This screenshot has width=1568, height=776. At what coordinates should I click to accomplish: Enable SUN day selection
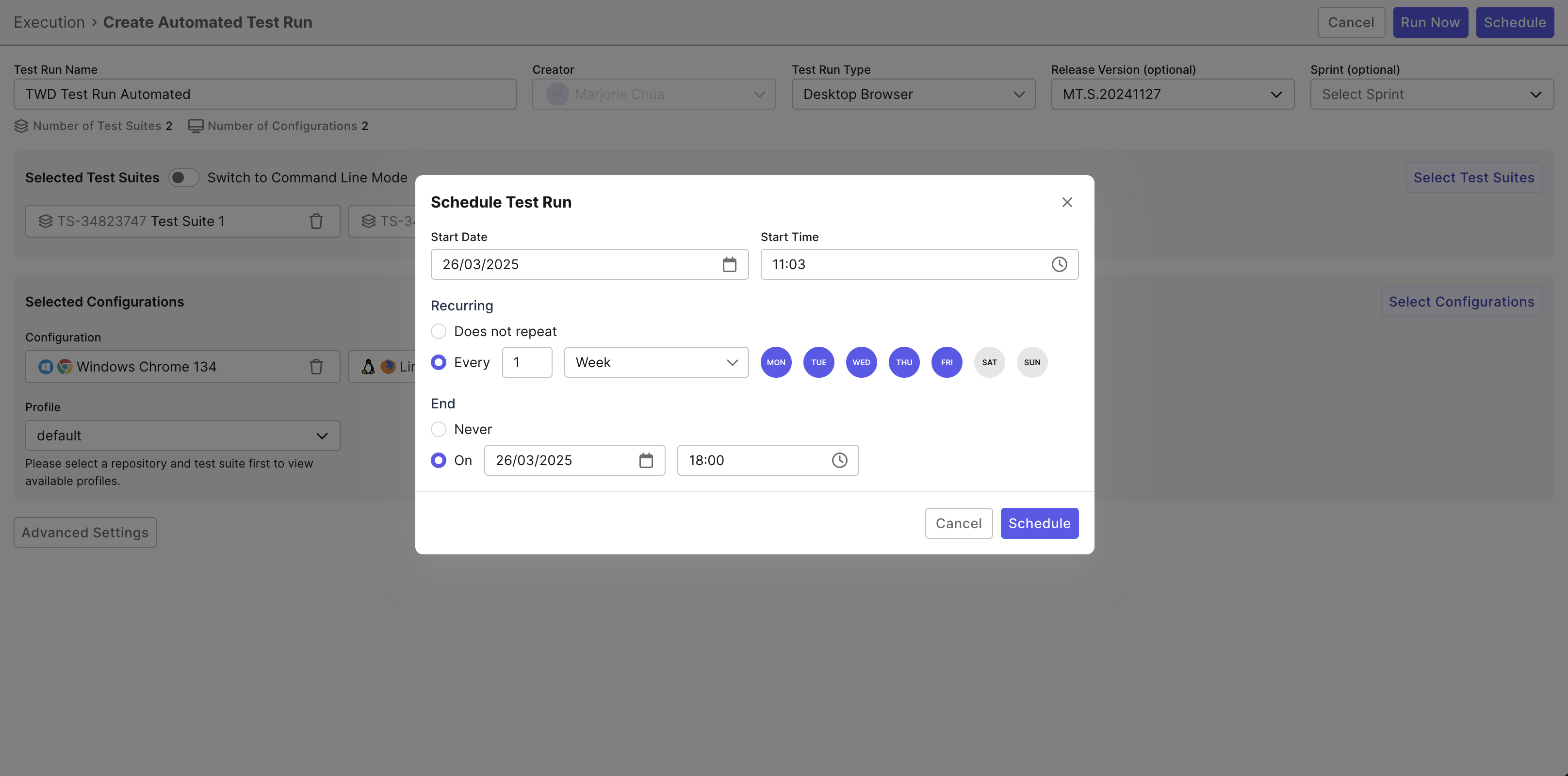1032,362
